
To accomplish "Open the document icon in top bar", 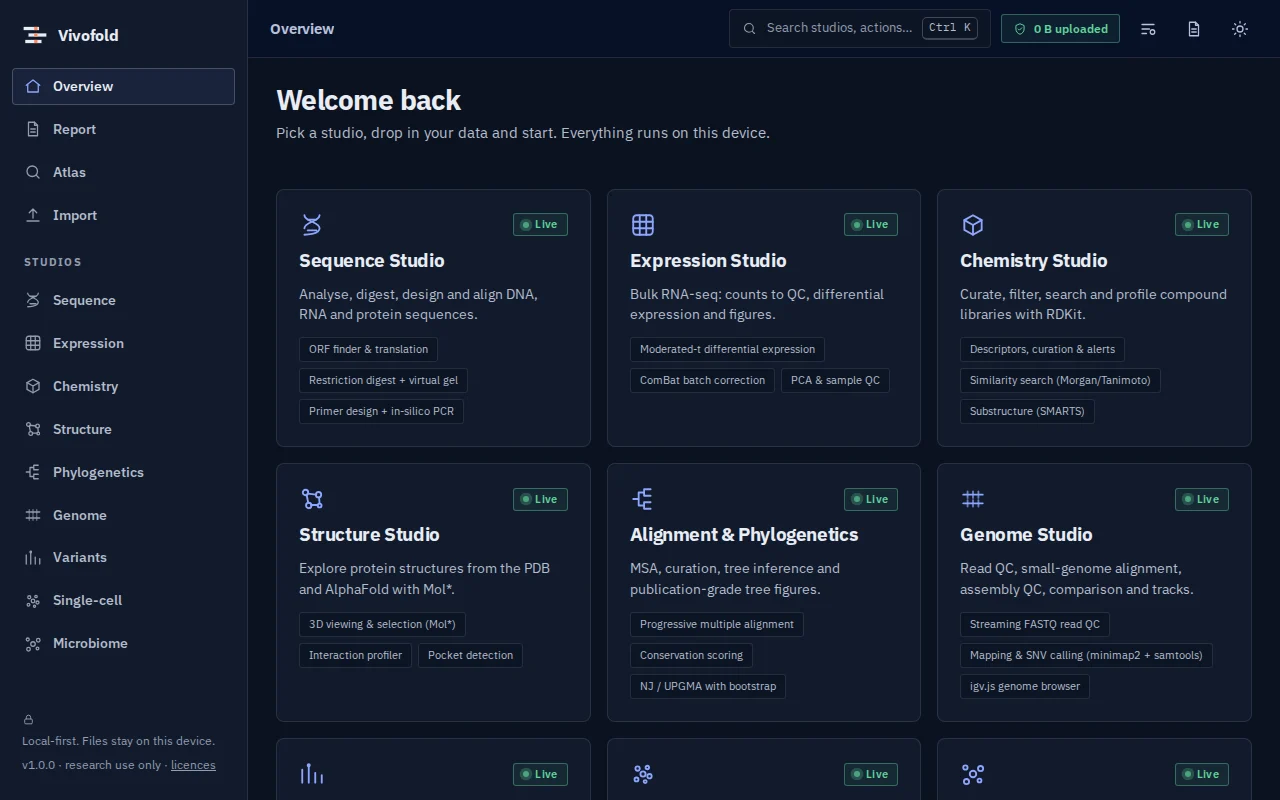I will (x=1194, y=29).
